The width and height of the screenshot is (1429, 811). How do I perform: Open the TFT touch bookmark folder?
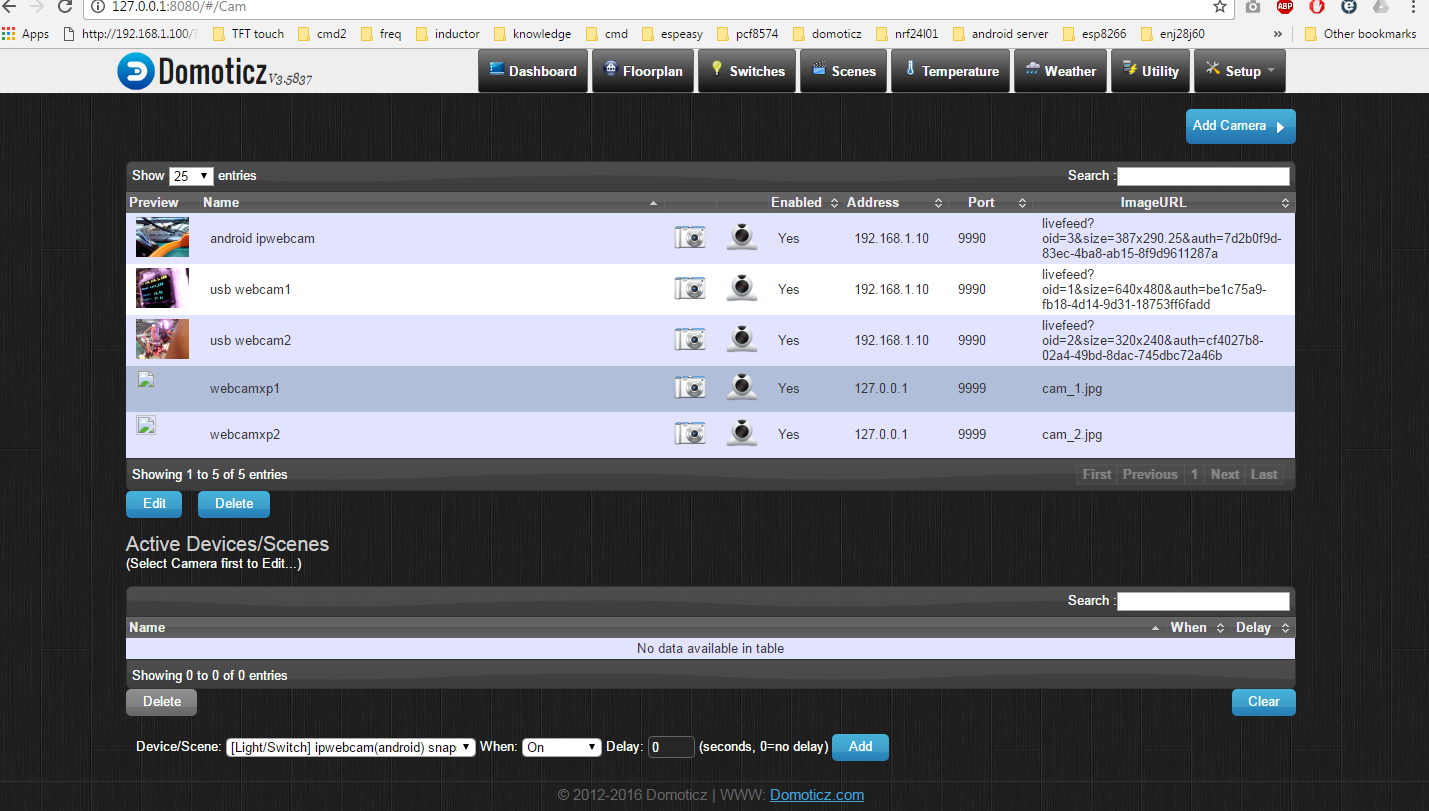tap(249, 33)
